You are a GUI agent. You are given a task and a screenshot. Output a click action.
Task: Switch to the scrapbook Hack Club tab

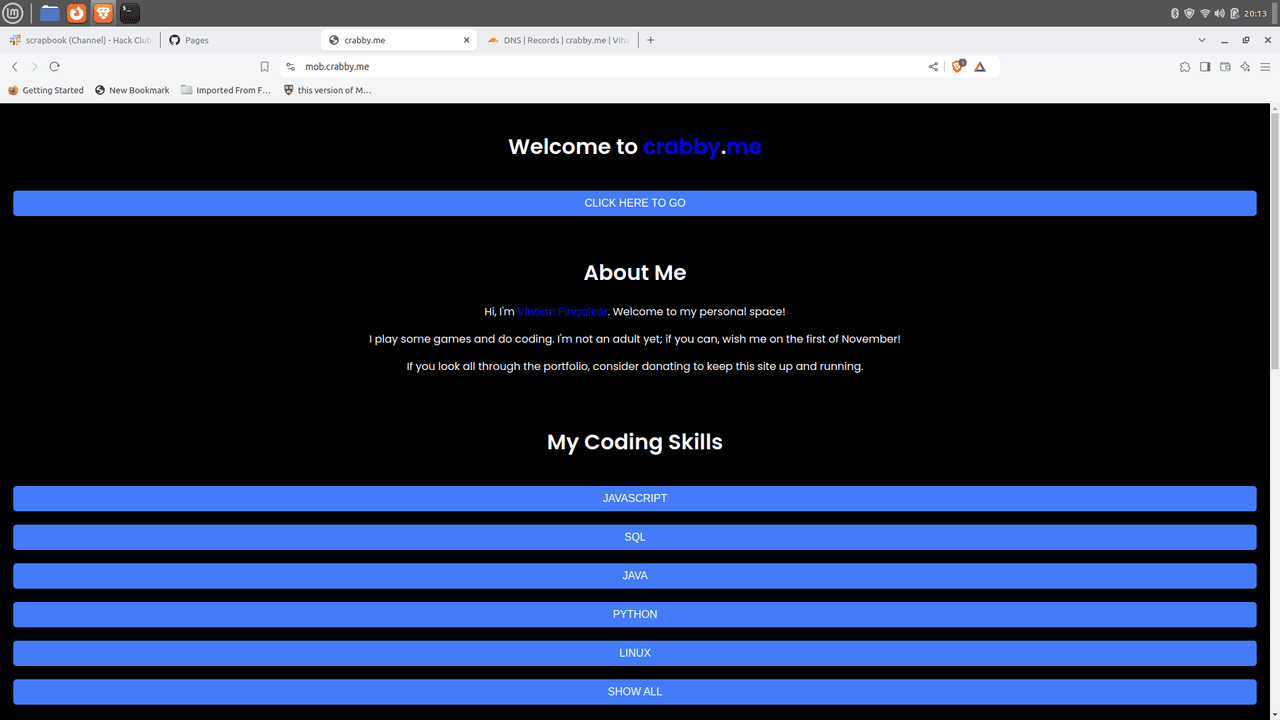click(80, 40)
